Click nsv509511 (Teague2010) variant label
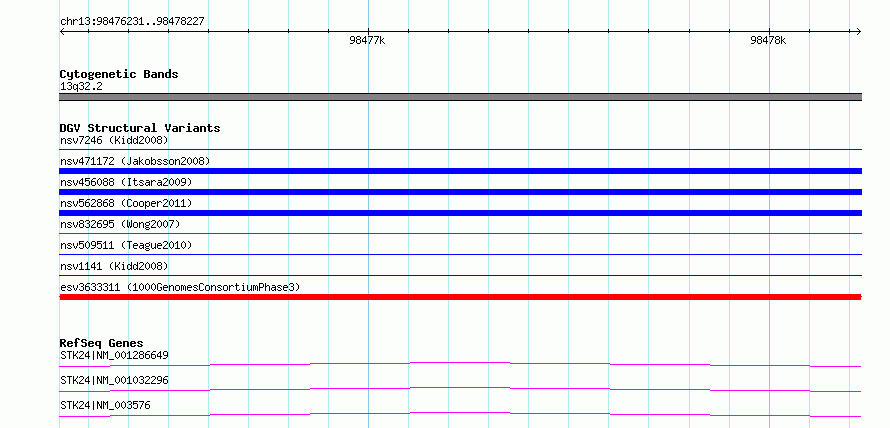 (126, 245)
